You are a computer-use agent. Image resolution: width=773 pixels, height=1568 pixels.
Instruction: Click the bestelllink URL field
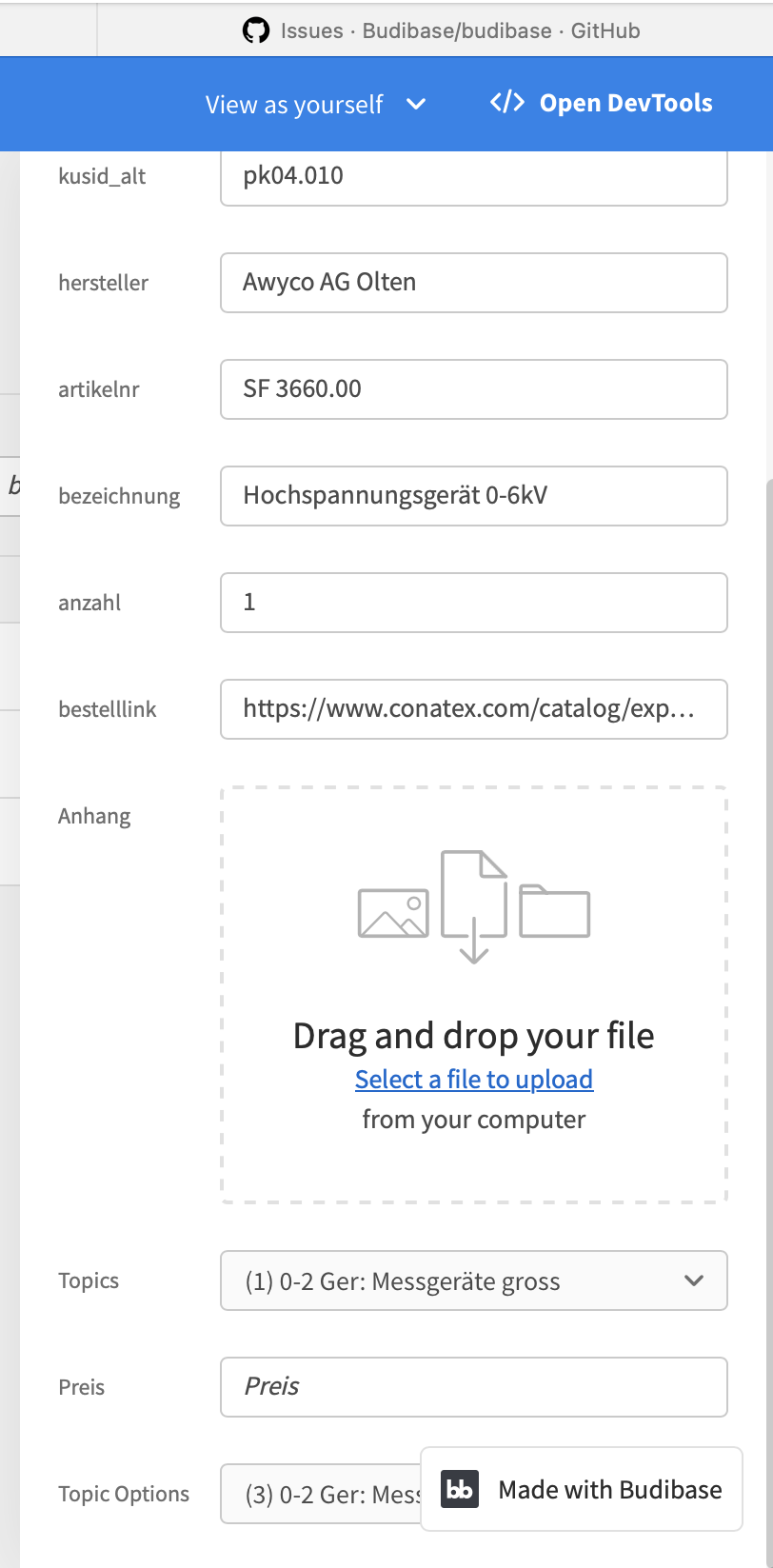coord(474,709)
